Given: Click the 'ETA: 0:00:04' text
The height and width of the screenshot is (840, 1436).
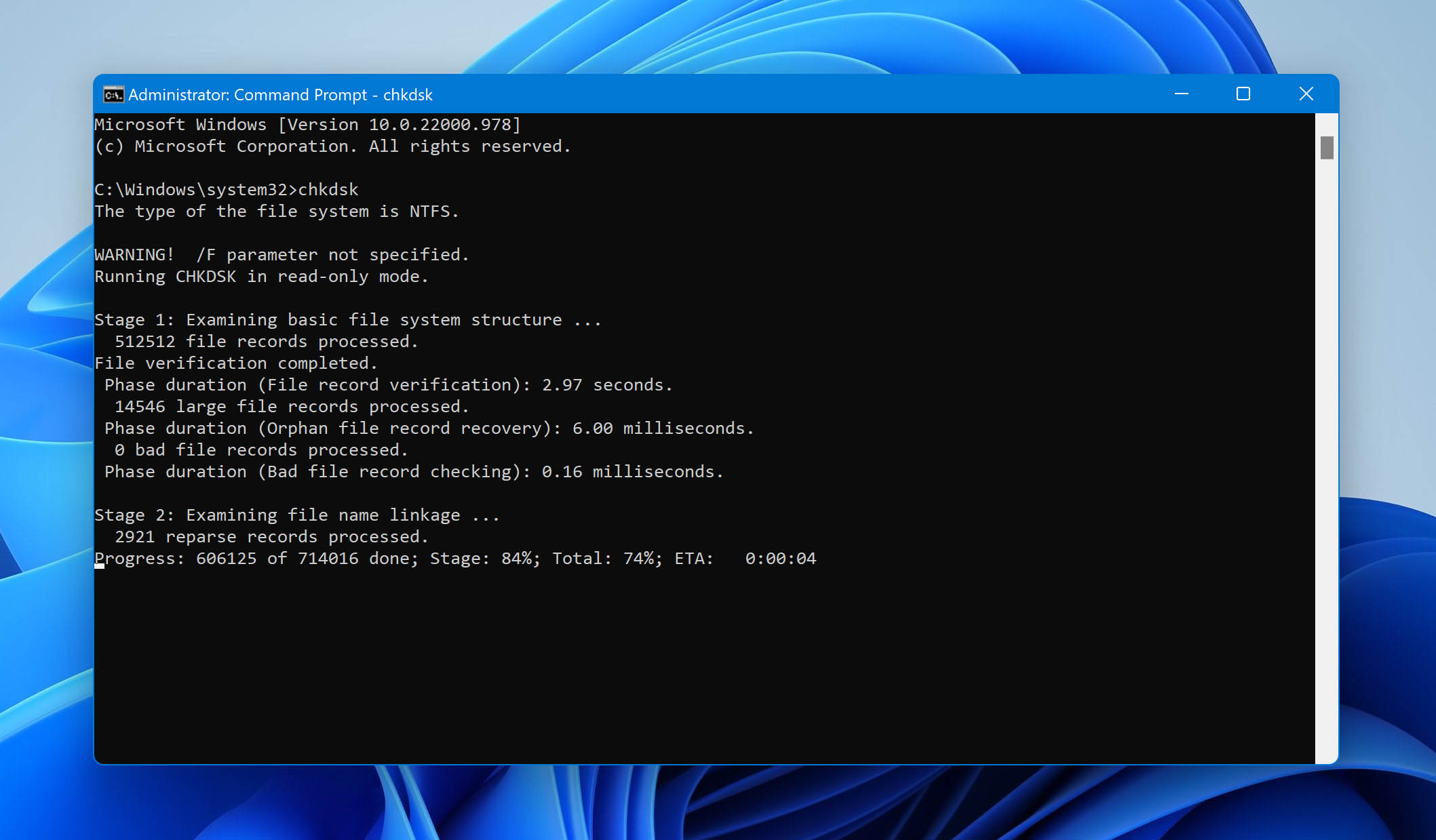Looking at the screenshot, I should [745, 559].
